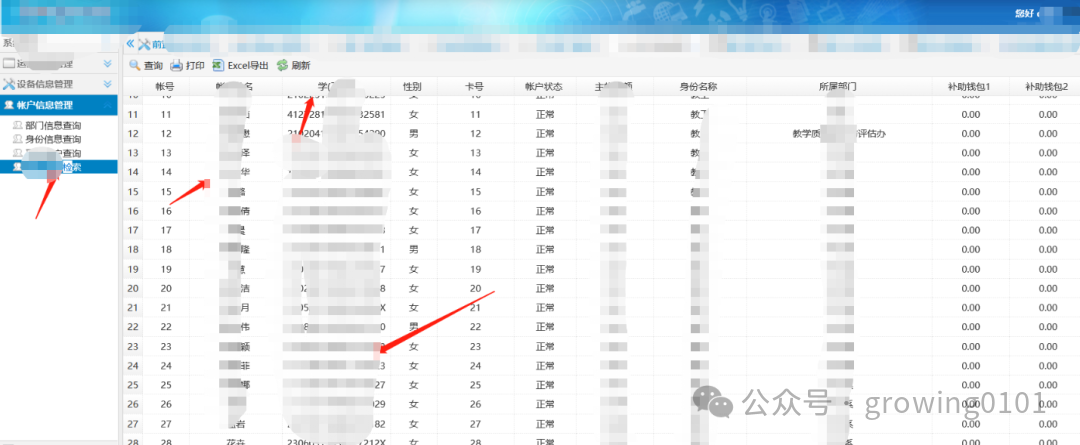This screenshot has height=445, width=1080.
Task: Click the 评估办 department cell in row 12
Action: coord(838,134)
